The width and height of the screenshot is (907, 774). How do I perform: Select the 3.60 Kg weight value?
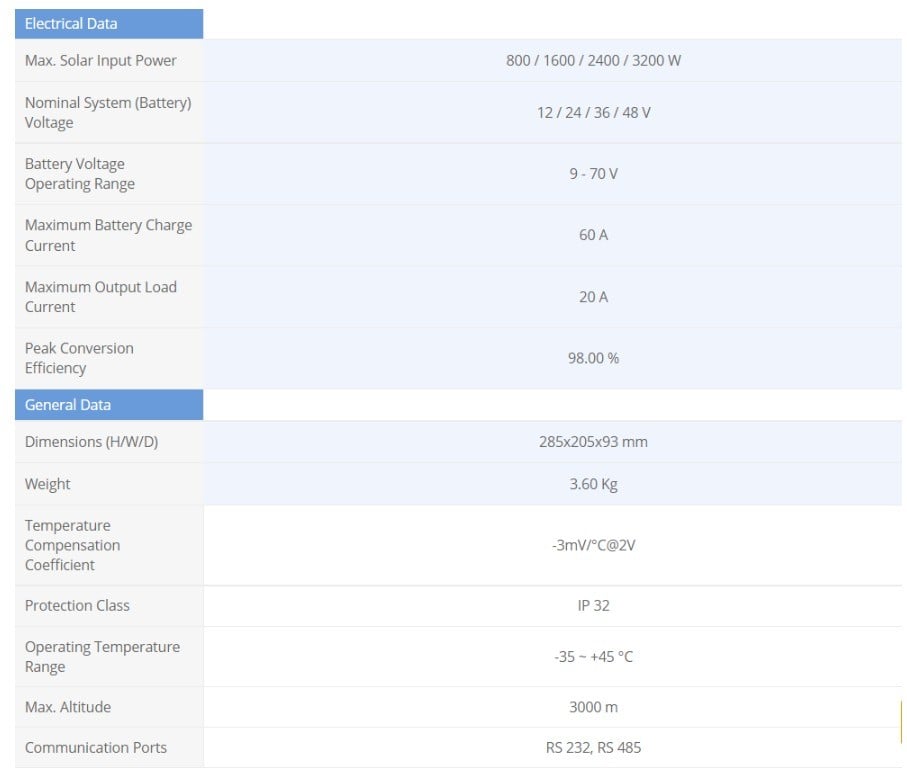click(593, 484)
